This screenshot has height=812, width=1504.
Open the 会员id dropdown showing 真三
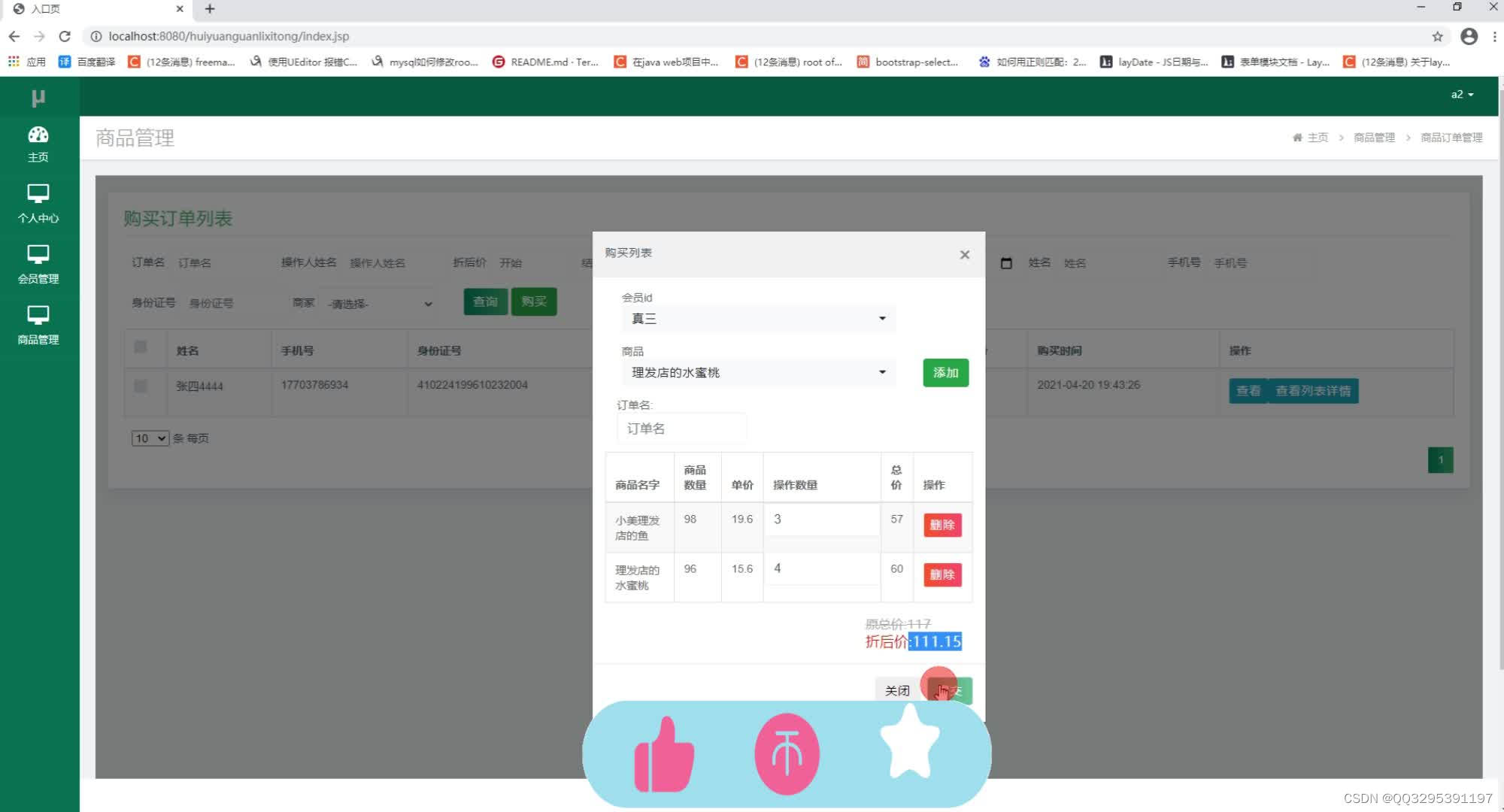click(758, 319)
